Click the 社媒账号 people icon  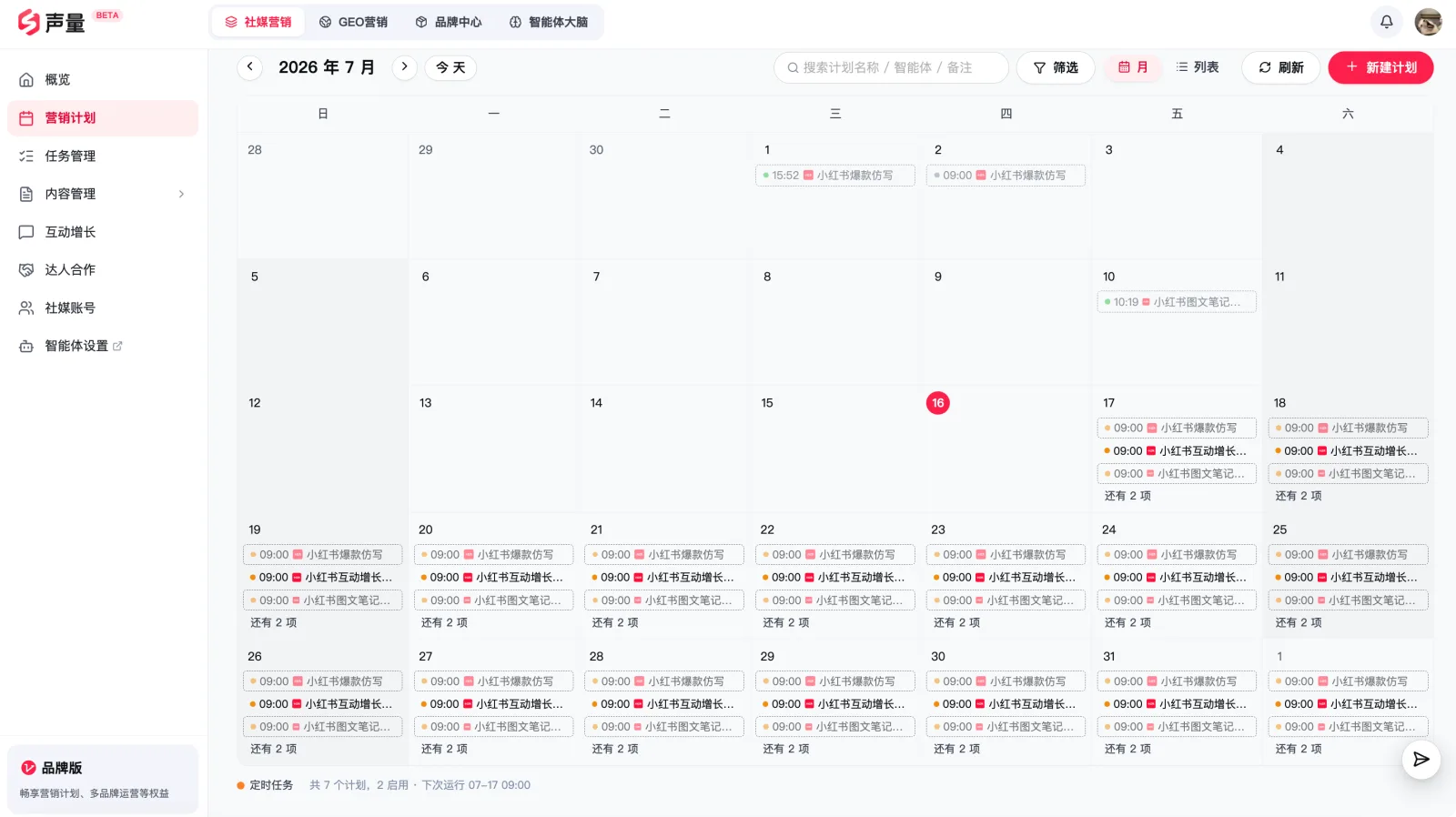pos(26,308)
